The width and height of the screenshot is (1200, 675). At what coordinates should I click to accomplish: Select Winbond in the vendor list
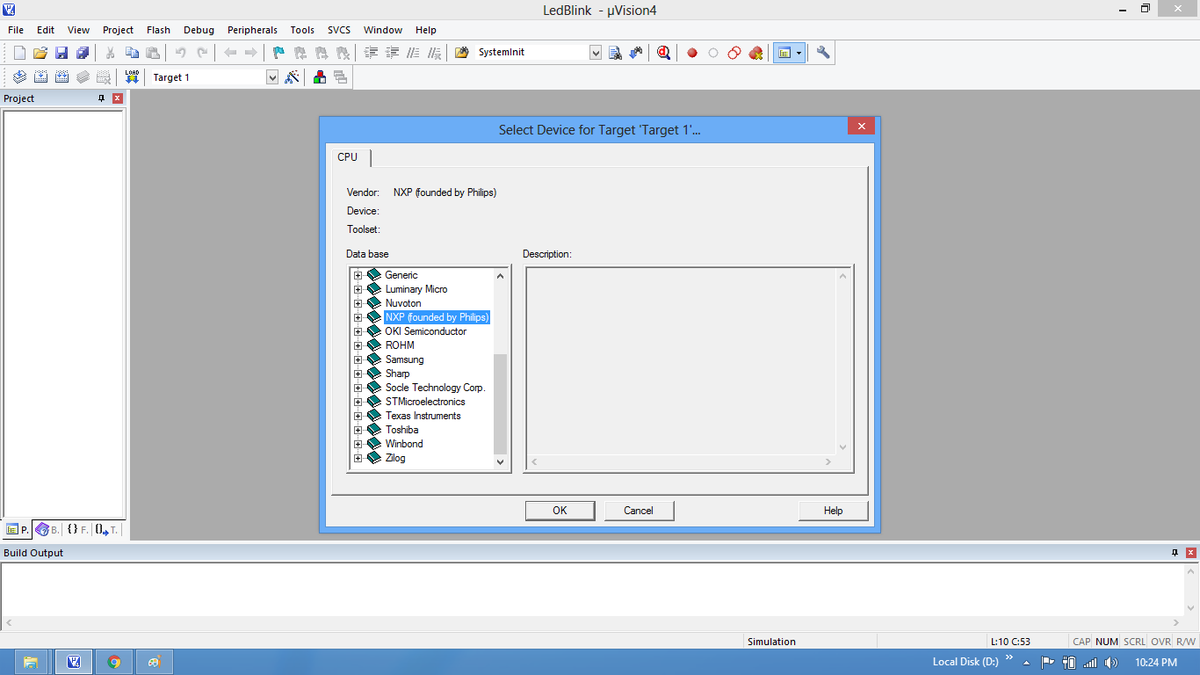(404, 444)
